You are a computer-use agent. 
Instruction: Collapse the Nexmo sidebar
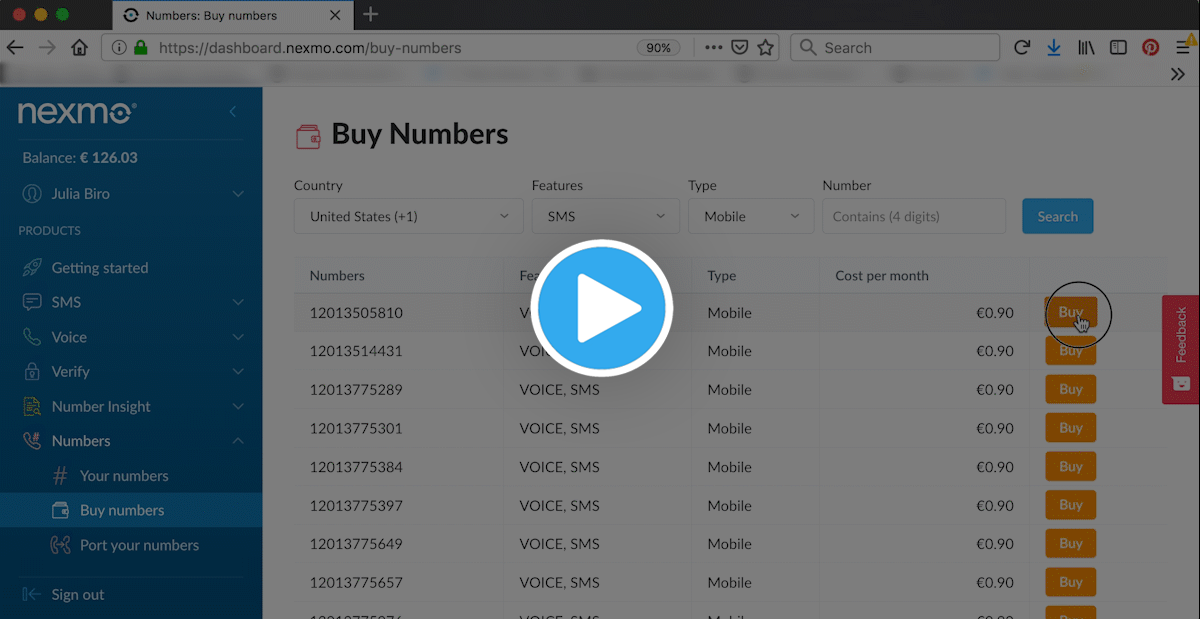(x=233, y=111)
